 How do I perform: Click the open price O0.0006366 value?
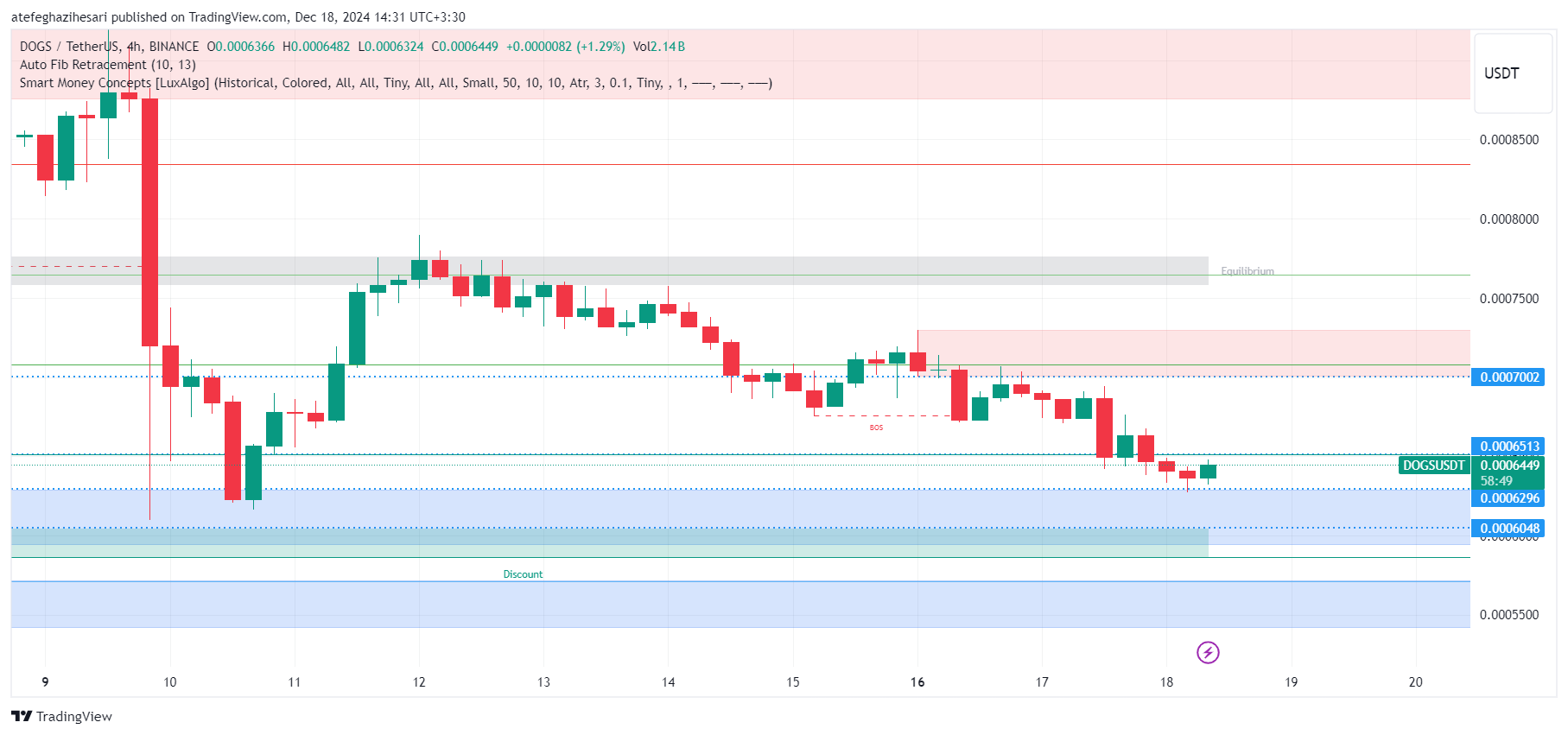point(241,47)
